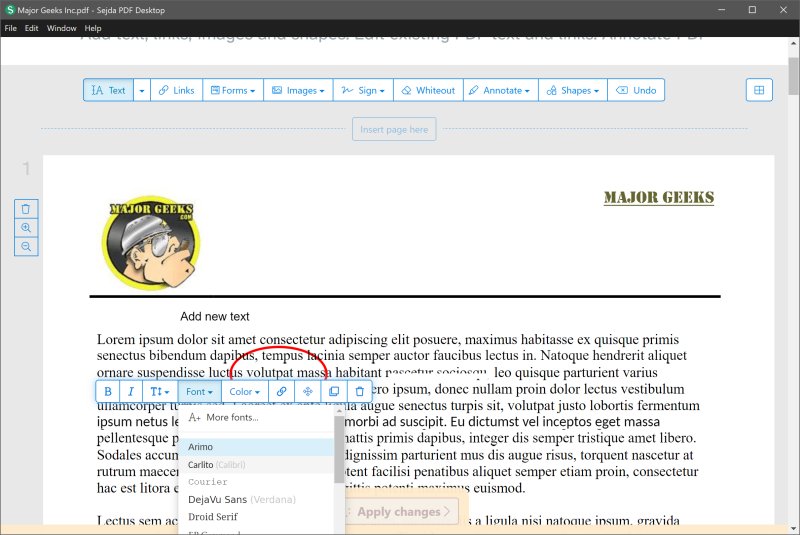Click the Sejda app icon in title bar

click(x=10, y=10)
